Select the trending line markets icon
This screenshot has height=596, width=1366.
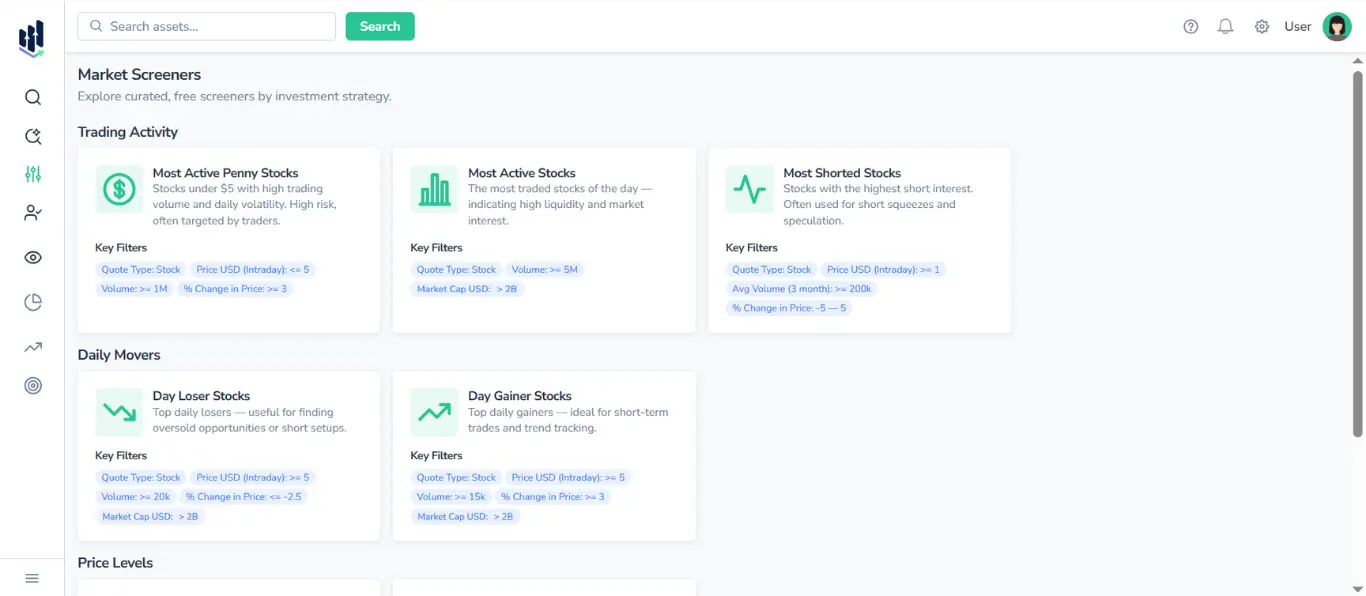(32, 347)
